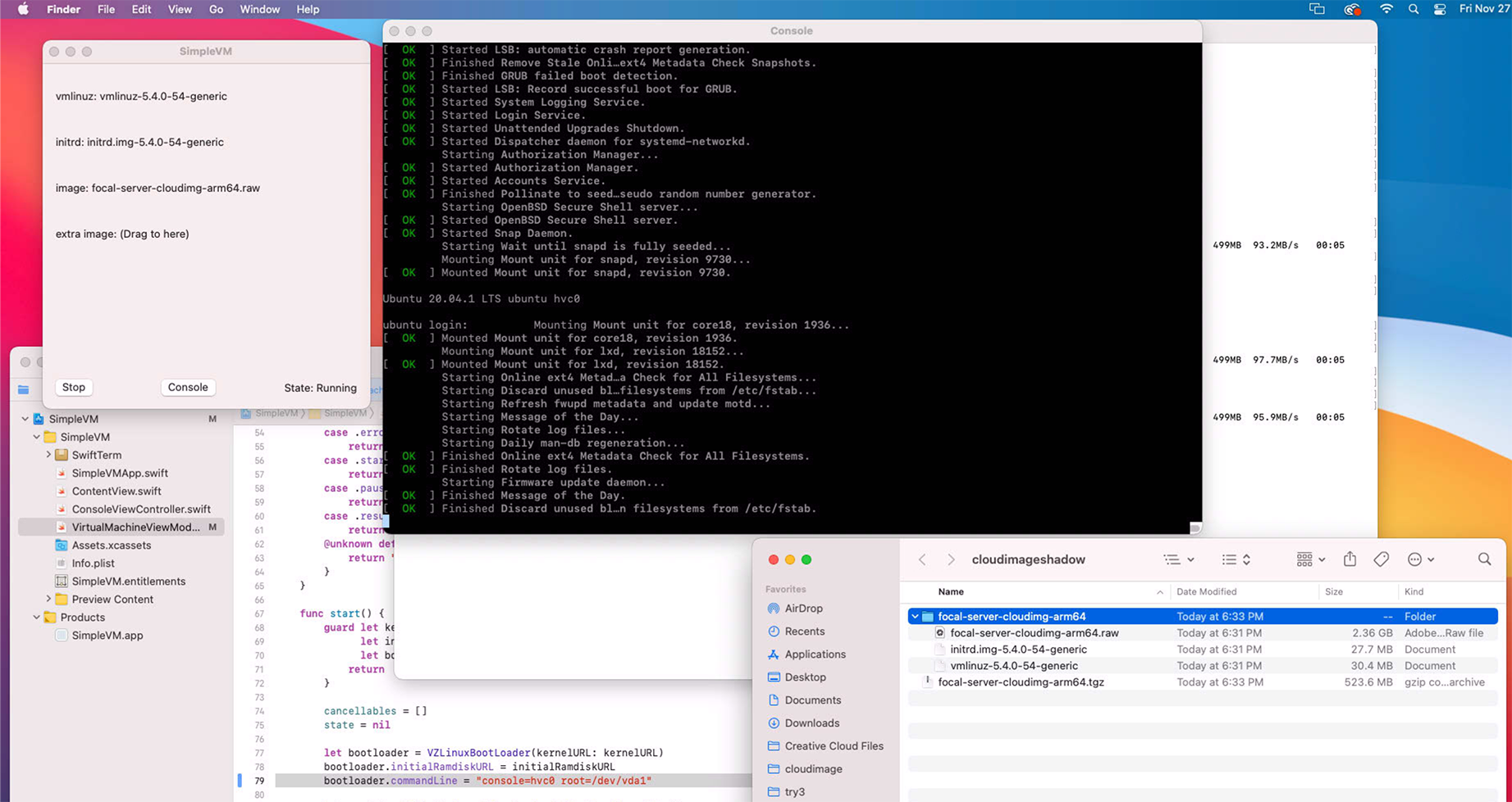The height and width of the screenshot is (802, 1512).
Task: Open Info.plist in navigator
Action: pos(93,563)
